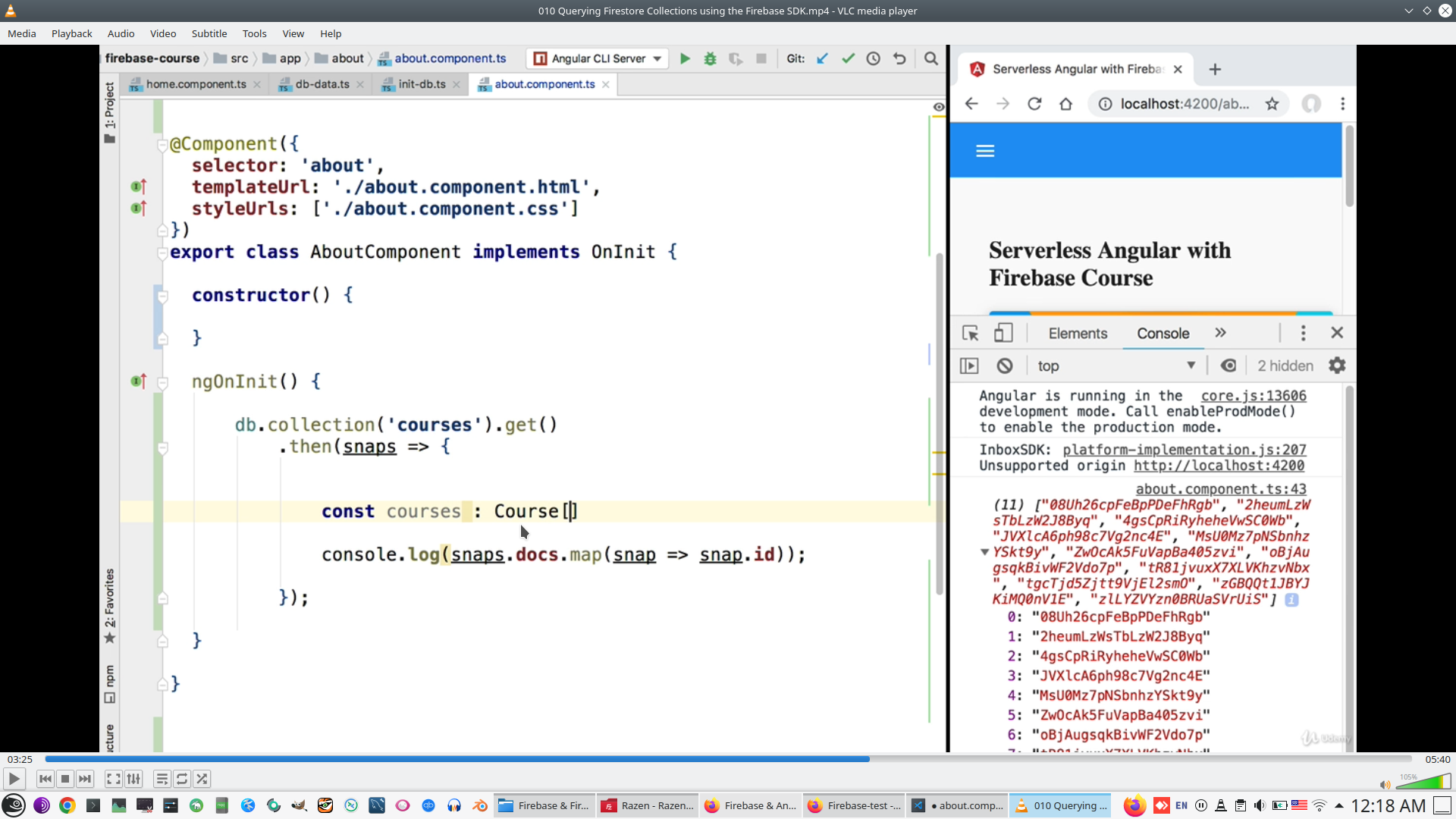Toggle random shuffle playback
This screenshot has width=1456, height=819.
(202, 779)
